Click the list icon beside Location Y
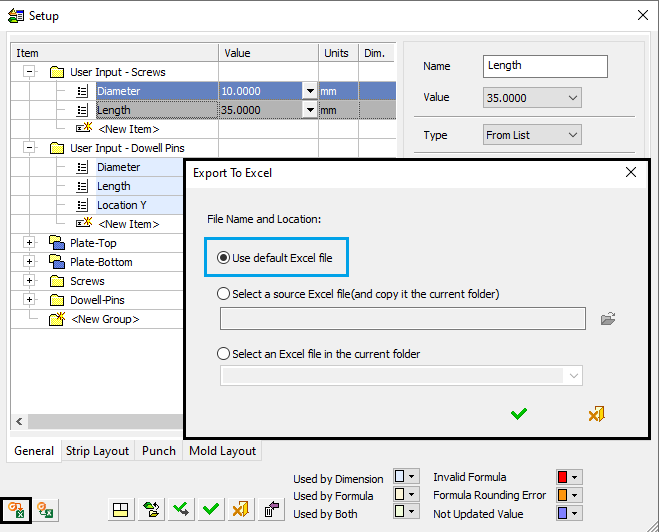Screen dimensions: 659x532 [x=82, y=205]
